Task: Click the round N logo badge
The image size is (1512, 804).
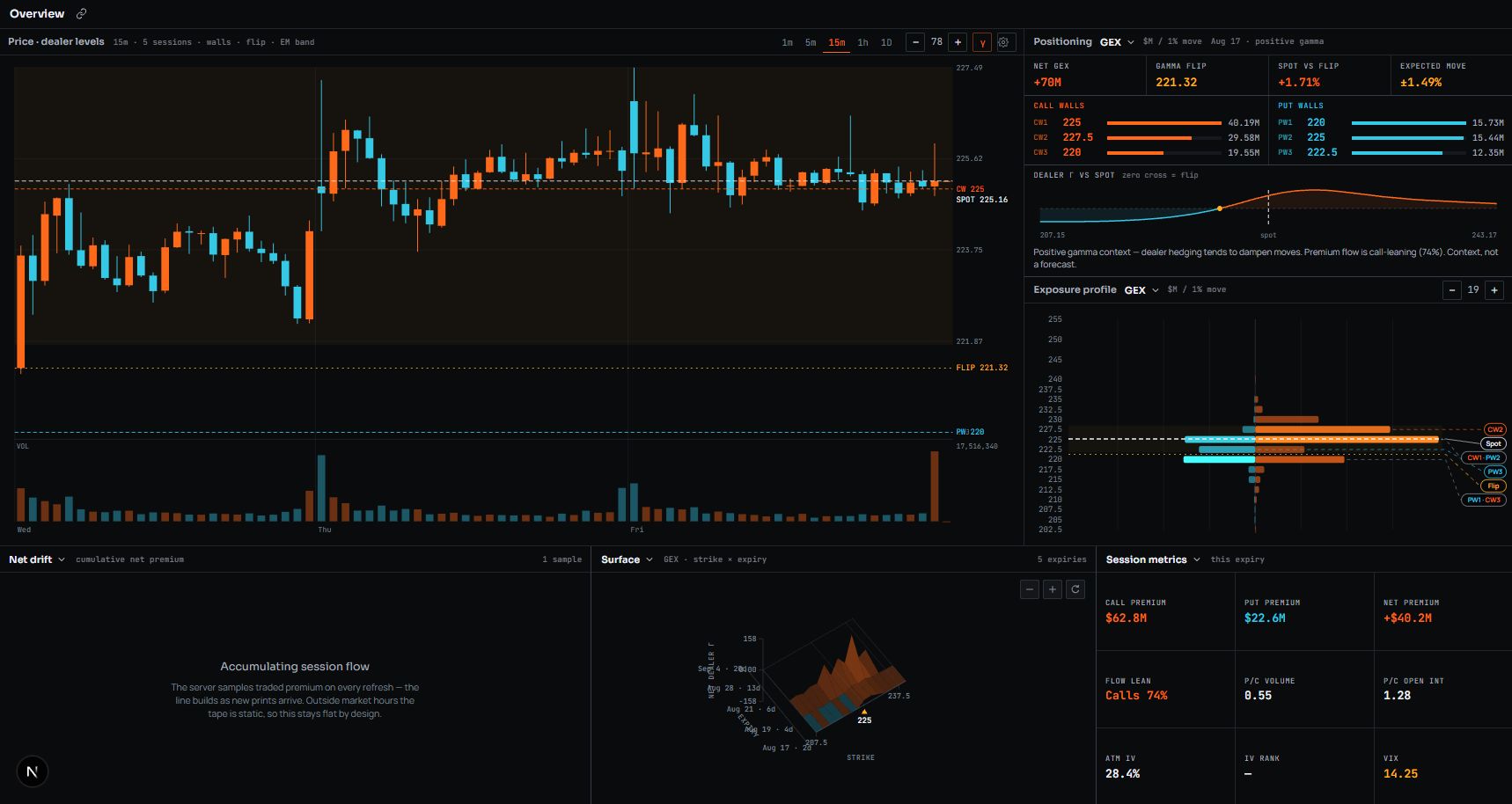Action: coord(33,771)
